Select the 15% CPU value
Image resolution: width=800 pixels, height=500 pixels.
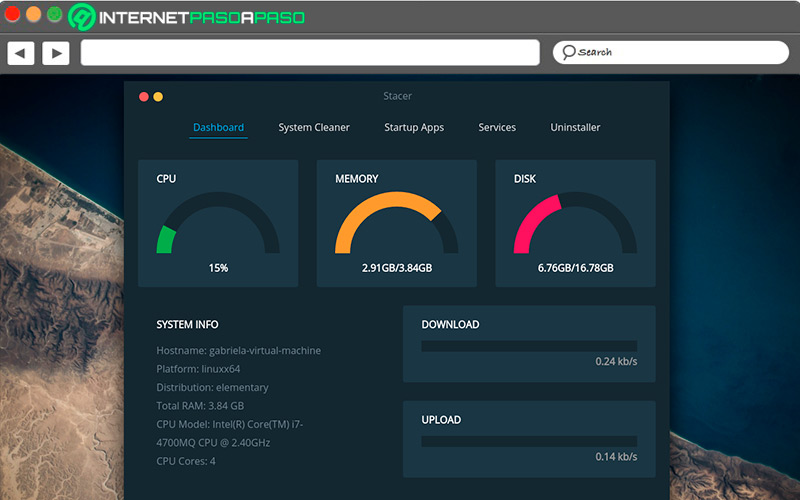click(x=218, y=268)
